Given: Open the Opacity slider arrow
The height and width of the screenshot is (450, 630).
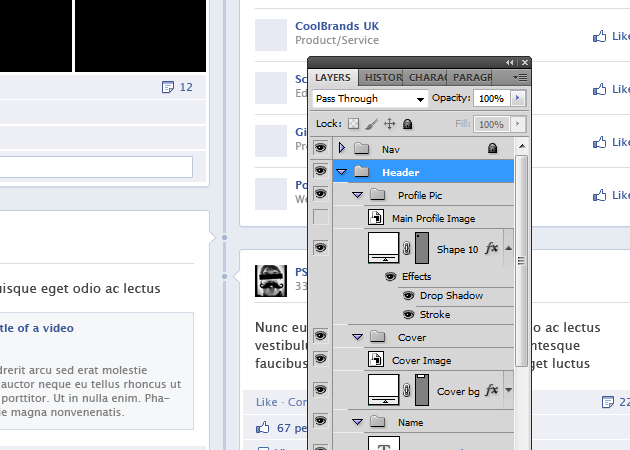Looking at the screenshot, I should 517,99.
